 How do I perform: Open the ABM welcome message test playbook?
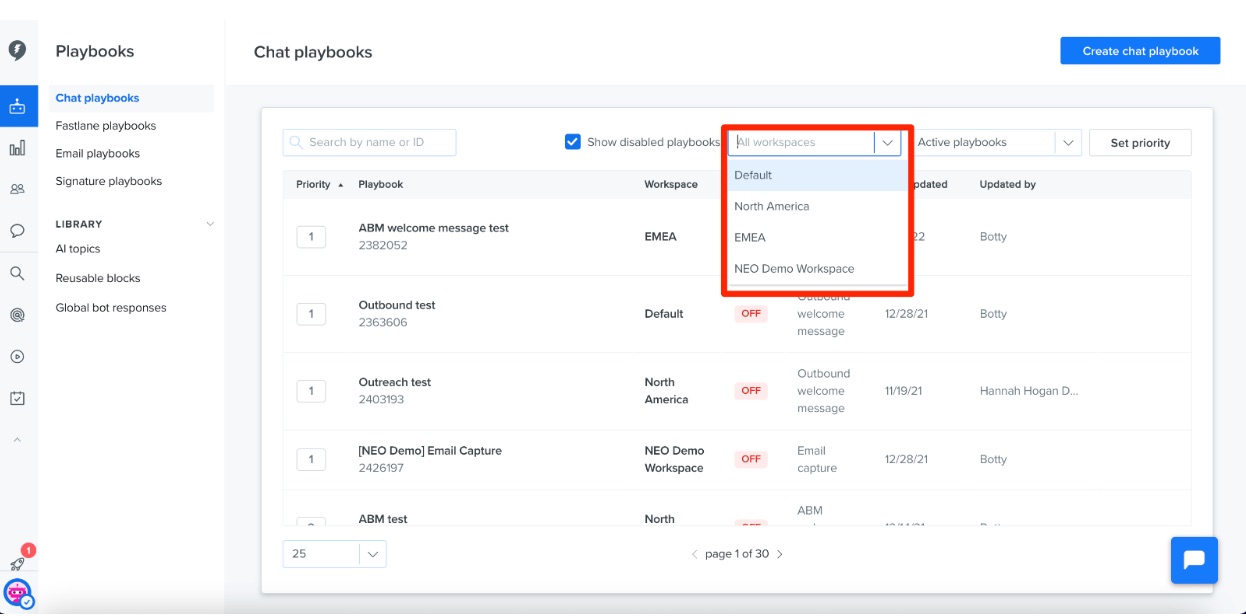(x=434, y=228)
